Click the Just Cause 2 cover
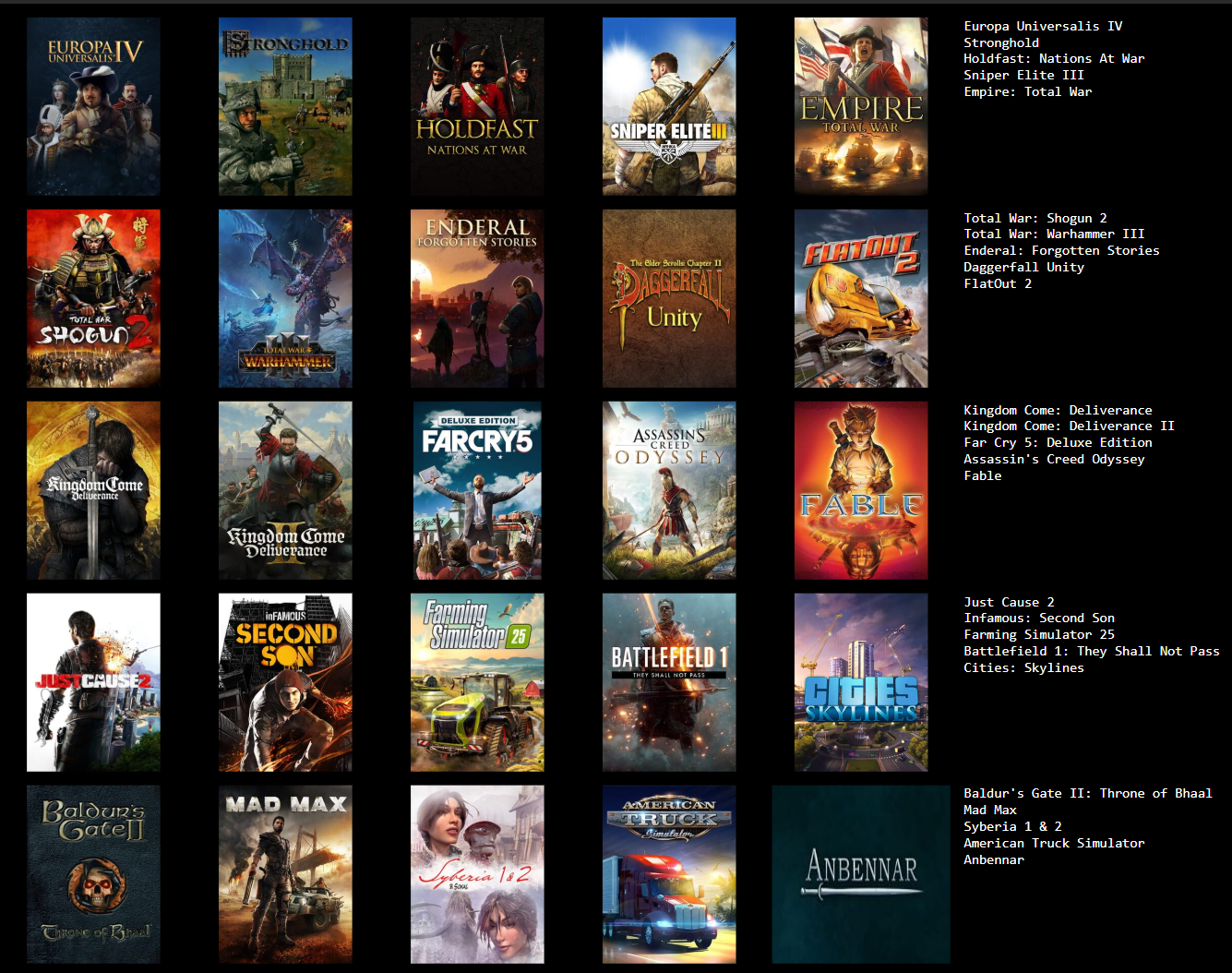Screen dimensions: 1232x973 [x=93, y=682]
